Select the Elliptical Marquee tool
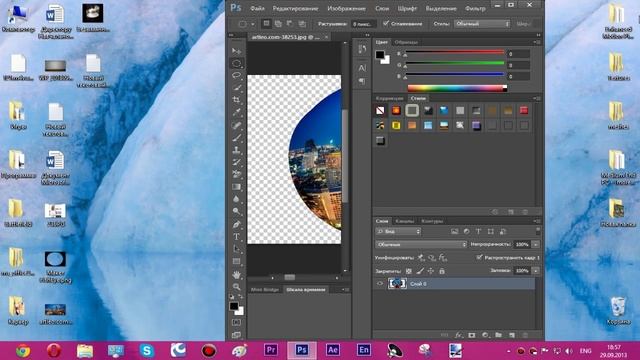The height and width of the screenshot is (360, 640). (236, 63)
